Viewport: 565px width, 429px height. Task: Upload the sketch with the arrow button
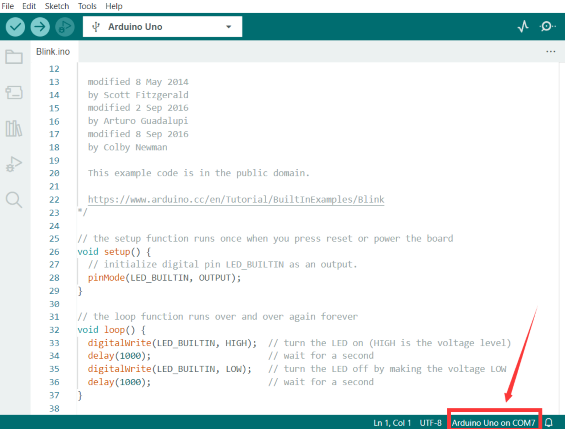40,27
